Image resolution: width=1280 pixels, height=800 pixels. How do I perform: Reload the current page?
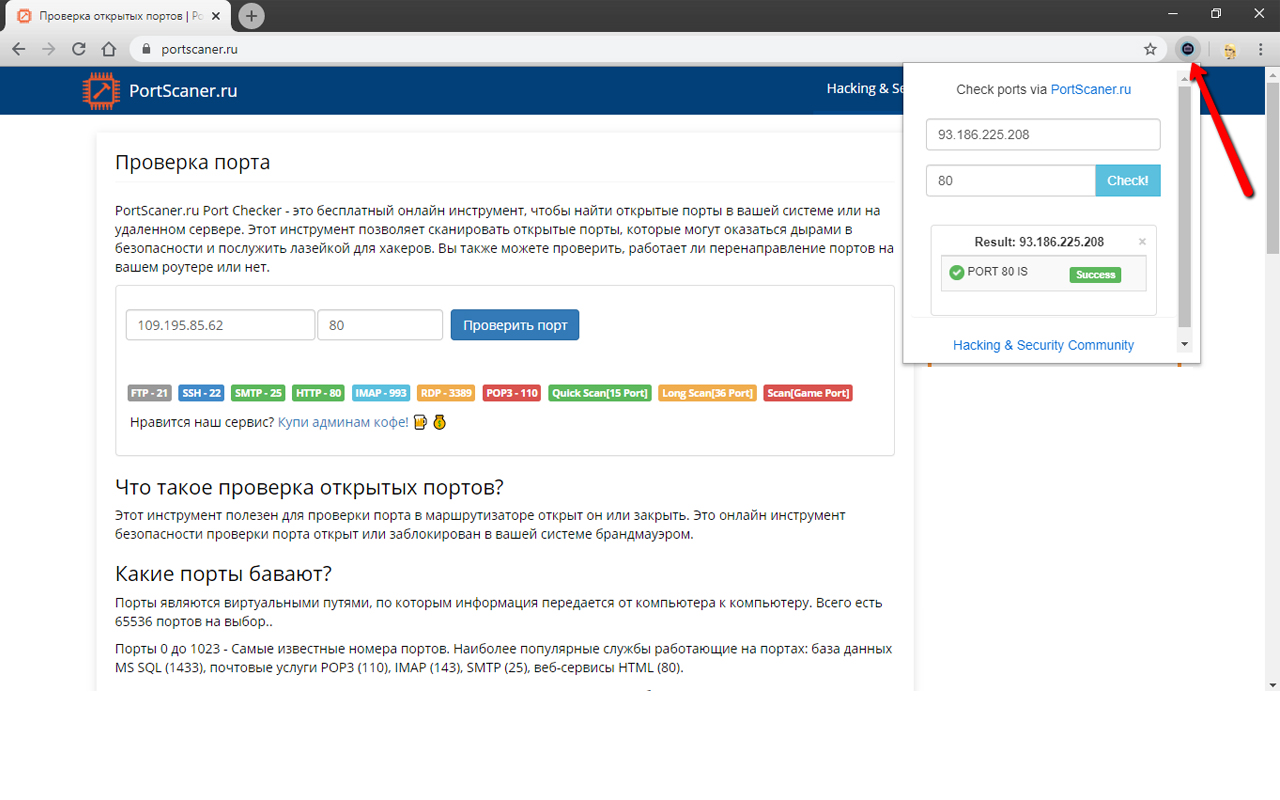tap(79, 49)
